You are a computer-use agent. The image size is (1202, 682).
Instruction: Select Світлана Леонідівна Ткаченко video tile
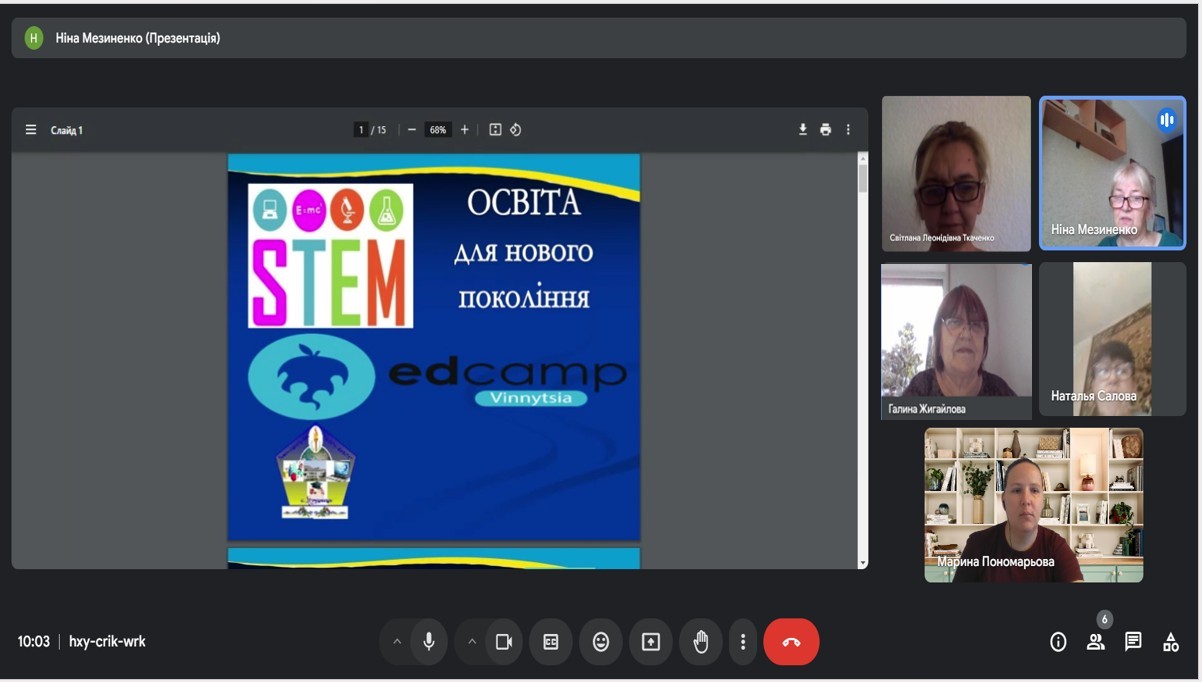coord(956,173)
